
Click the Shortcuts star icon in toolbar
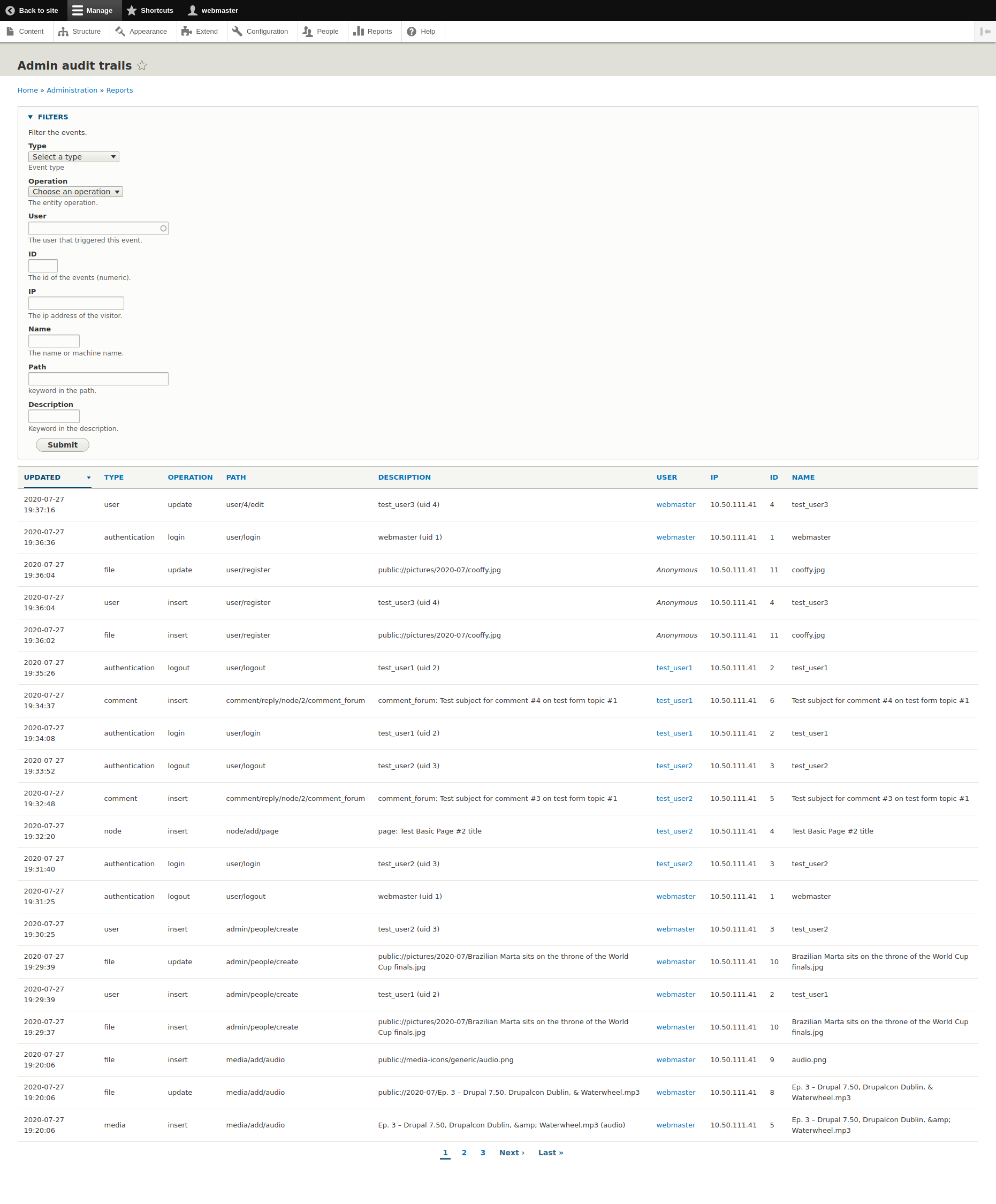pos(132,10)
